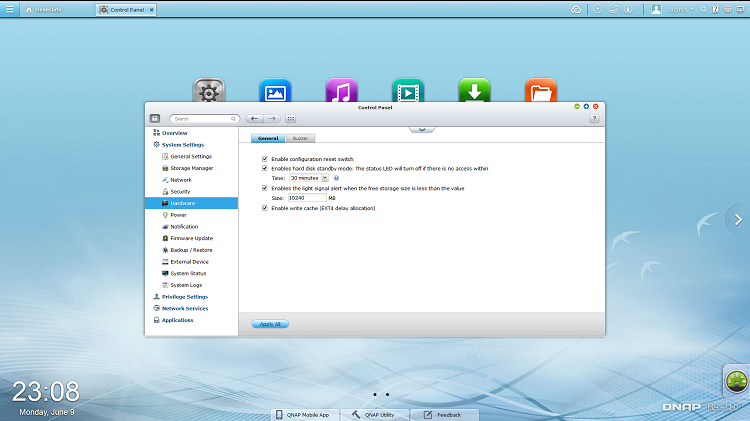Click the Control Panel help question icon
The width and height of the screenshot is (750, 421).
[594, 118]
